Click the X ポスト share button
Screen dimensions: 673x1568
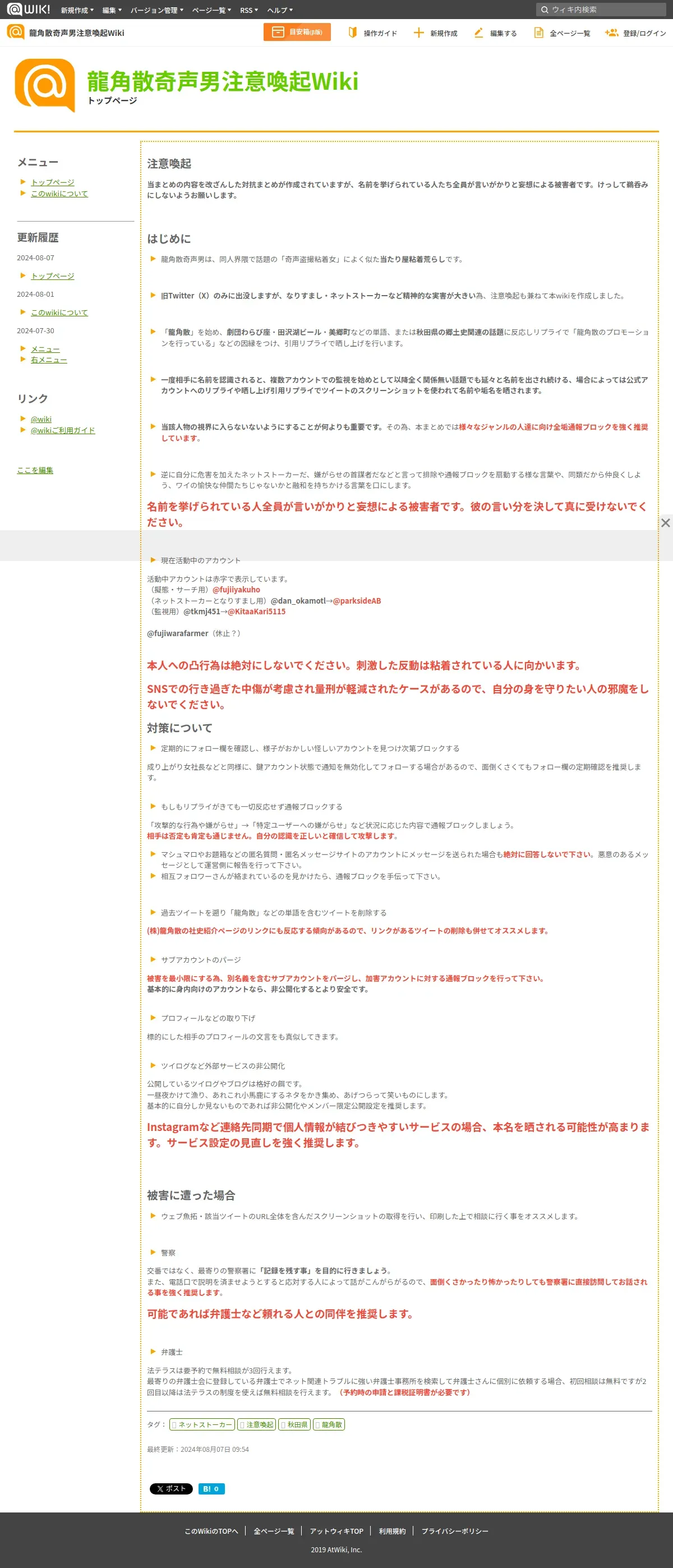point(171,1488)
